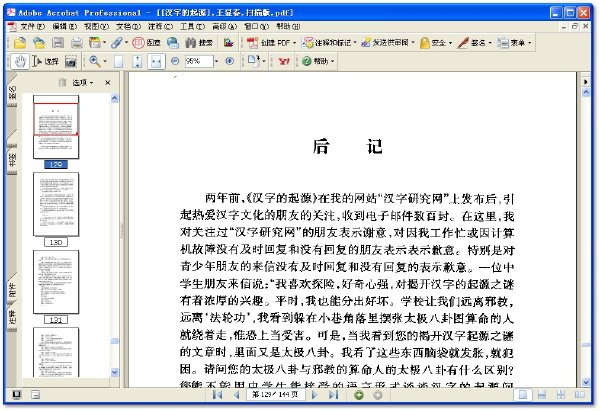Open the 工具 menu
This screenshot has width=600, height=411.
(x=192, y=26)
